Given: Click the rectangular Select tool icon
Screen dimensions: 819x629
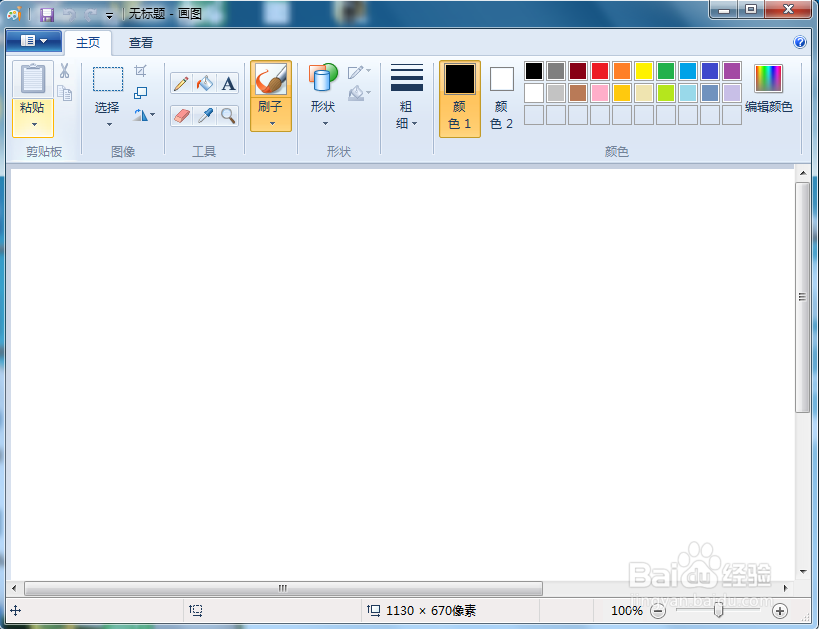Looking at the screenshot, I should pos(108,79).
